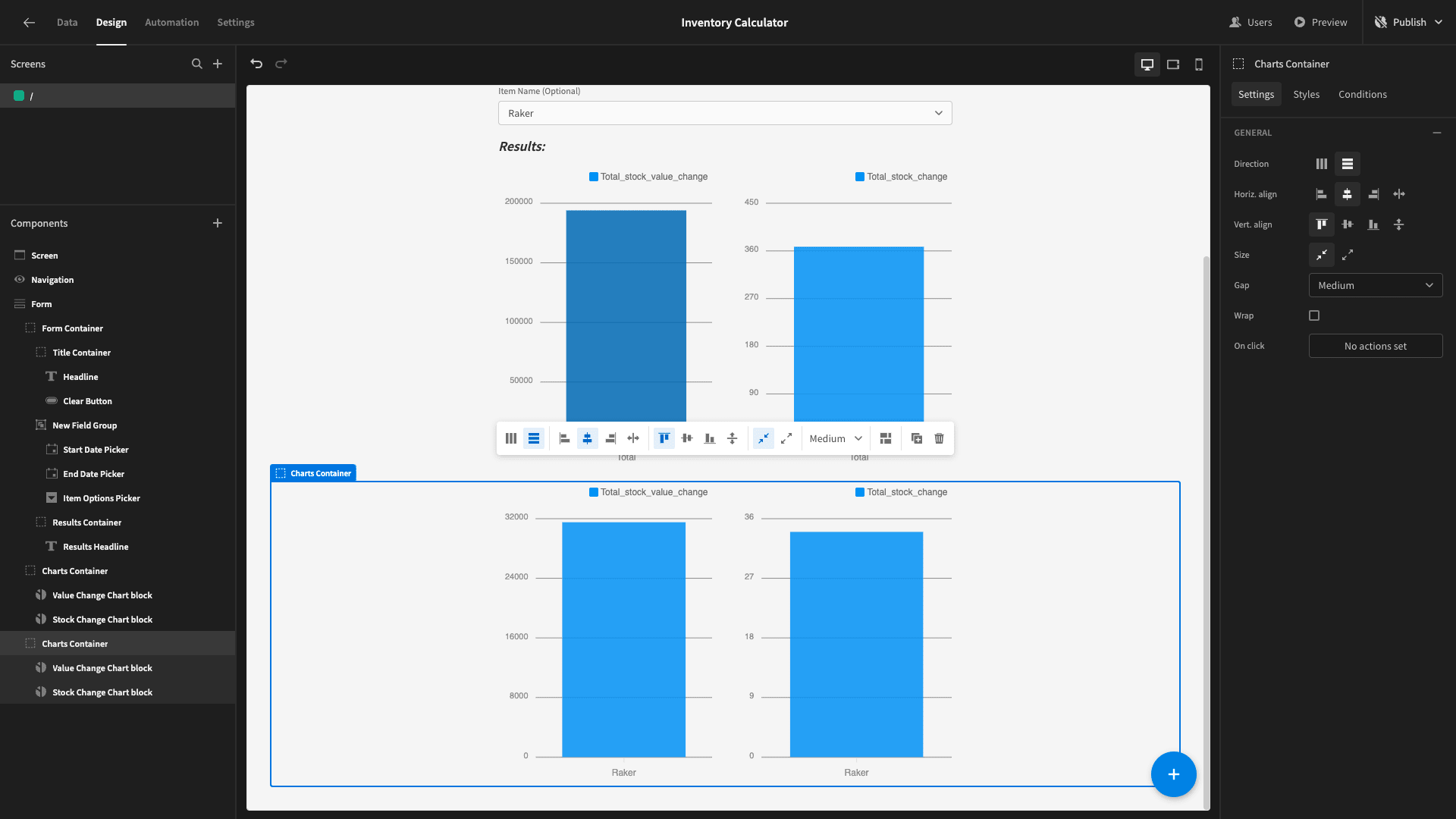Set Vert. align to bottom in settings
This screenshot has width=1456, height=819.
click(x=1373, y=224)
